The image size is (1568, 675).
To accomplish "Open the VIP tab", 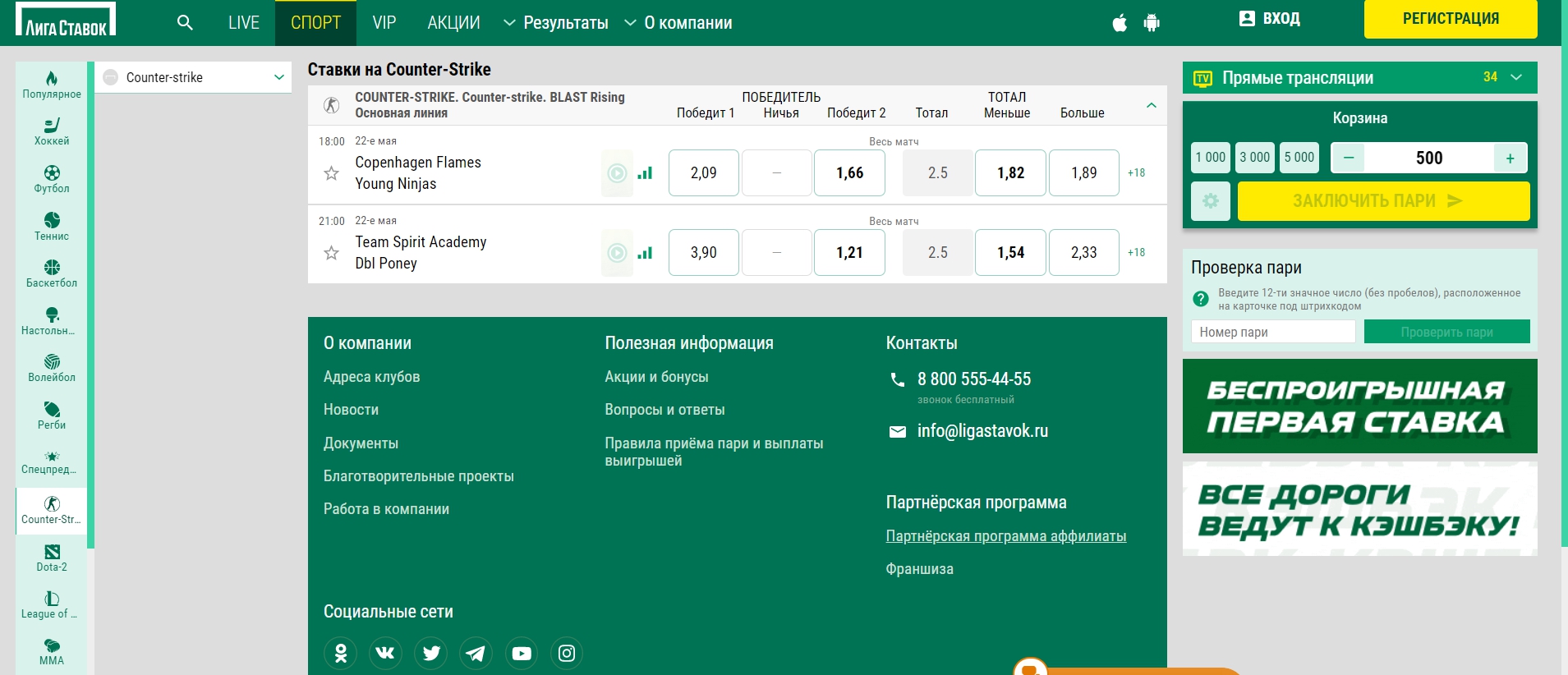I will click(384, 23).
